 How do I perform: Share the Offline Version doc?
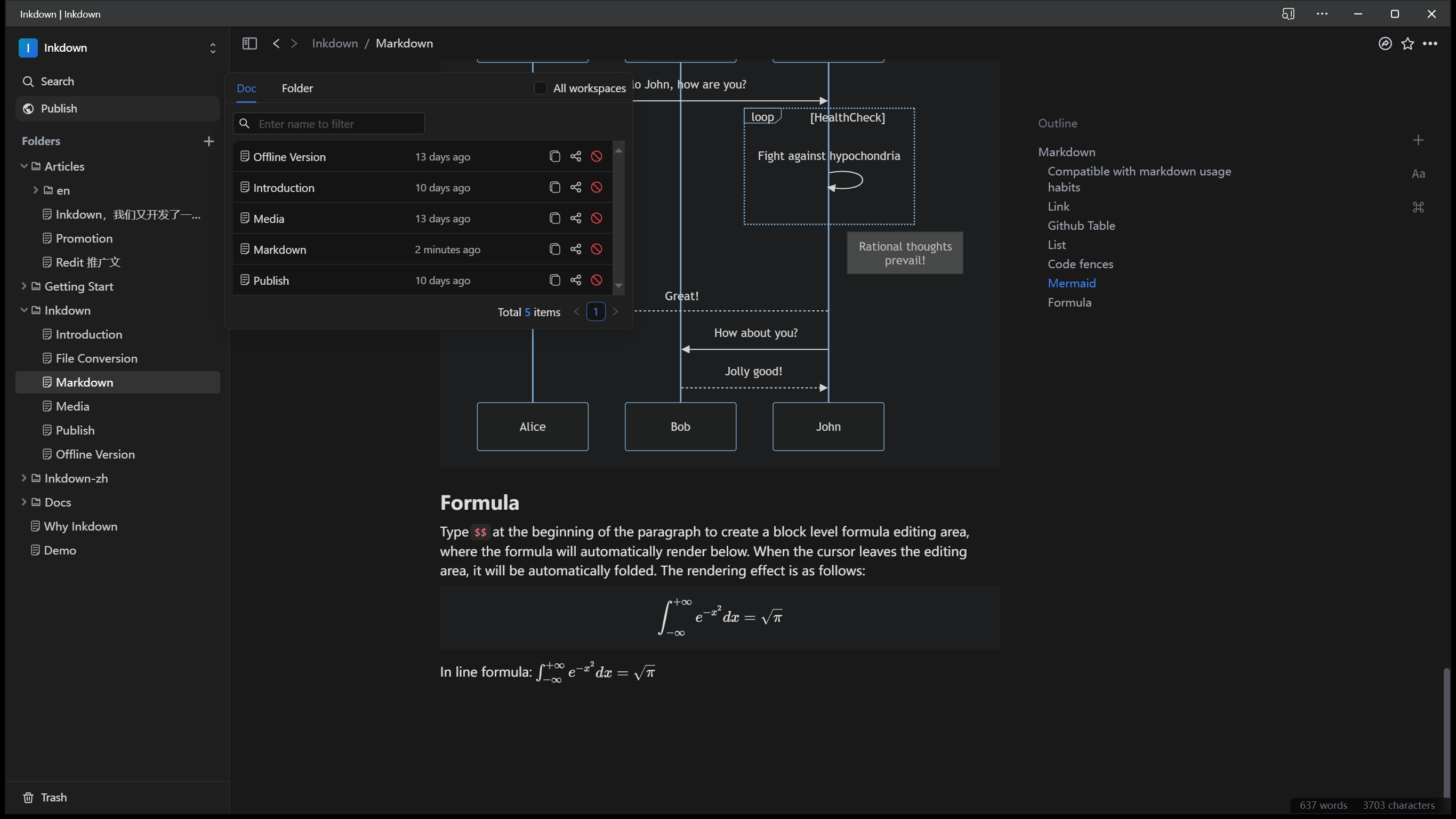point(575,157)
